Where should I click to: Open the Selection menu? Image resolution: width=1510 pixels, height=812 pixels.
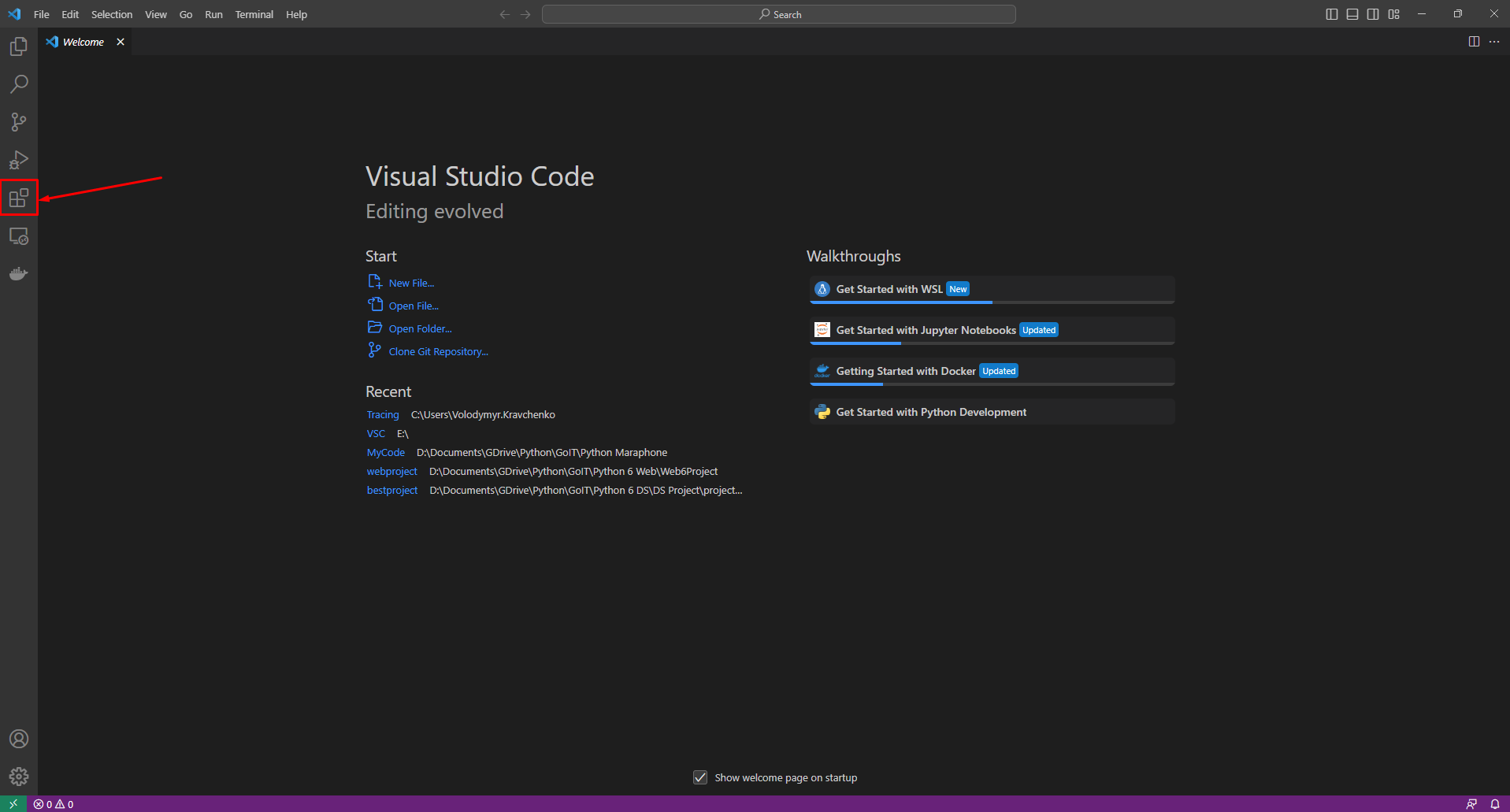point(112,14)
